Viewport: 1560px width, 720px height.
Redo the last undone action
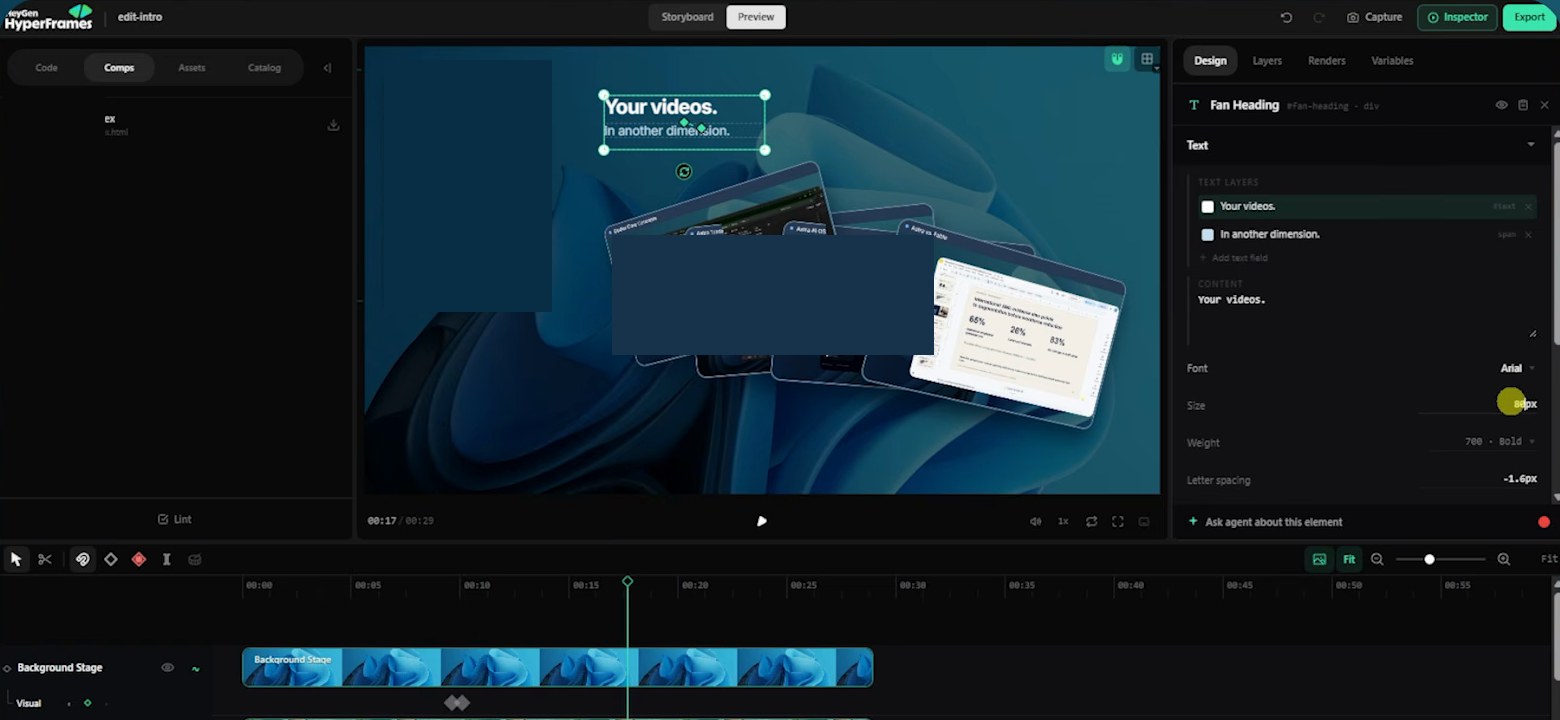click(1318, 17)
